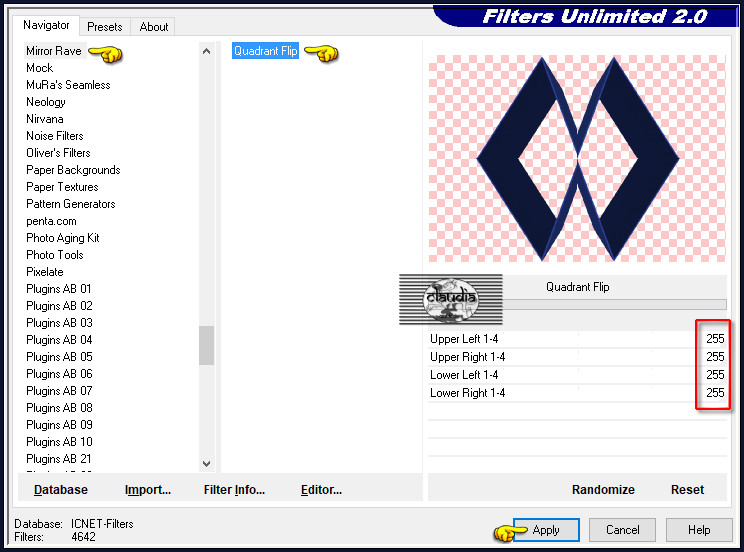Select the Quadrant Flip filter
The height and width of the screenshot is (552, 744).
point(266,51)
